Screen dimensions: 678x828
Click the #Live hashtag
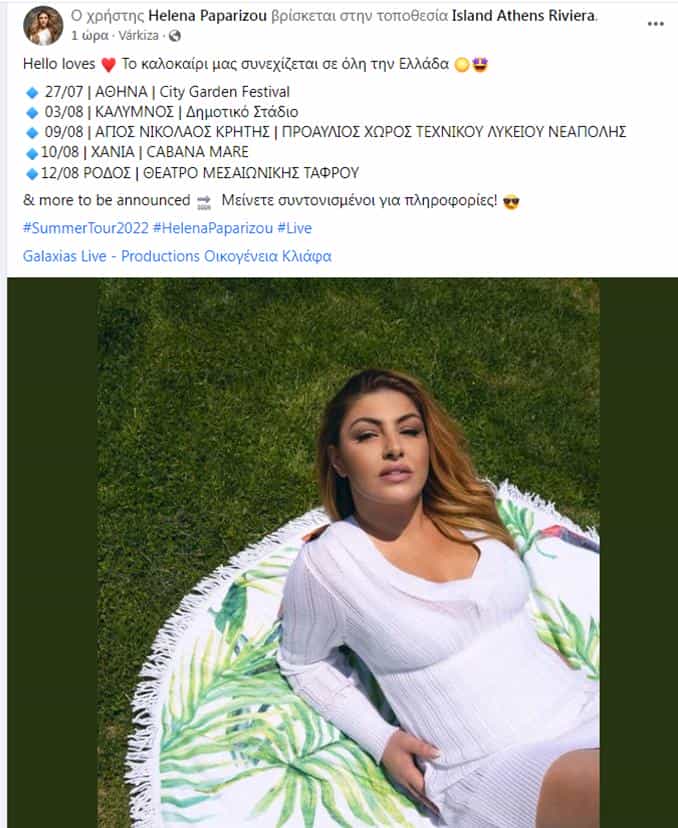pos(295,228)
